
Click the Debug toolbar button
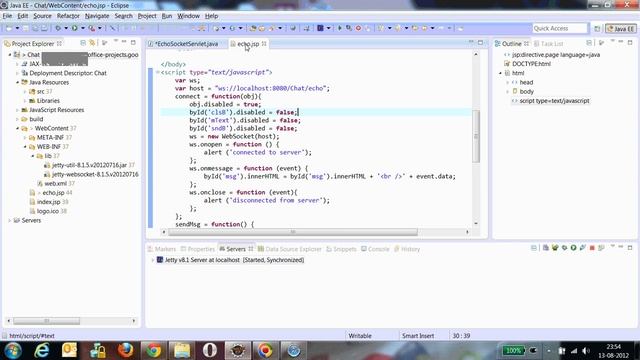tap(58, 28)
